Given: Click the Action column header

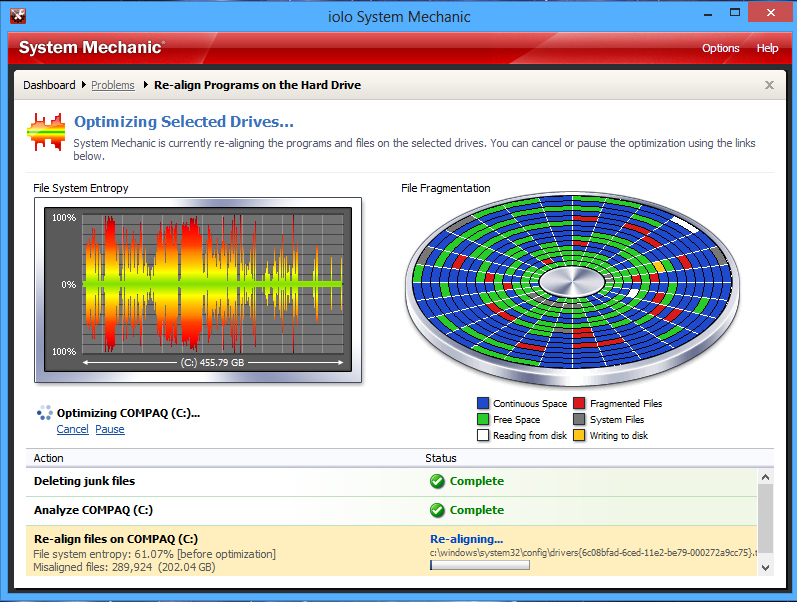Looking at the screenshot, I should (x=48, y=458).
